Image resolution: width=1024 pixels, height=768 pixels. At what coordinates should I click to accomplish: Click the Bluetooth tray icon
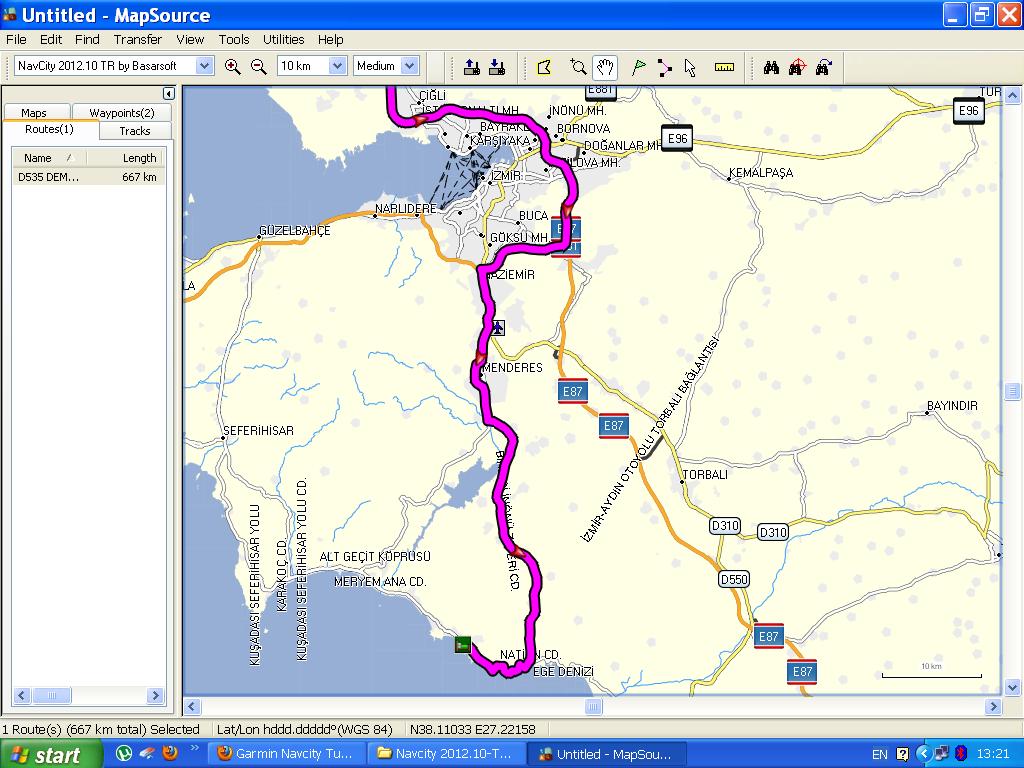[960, 754]
